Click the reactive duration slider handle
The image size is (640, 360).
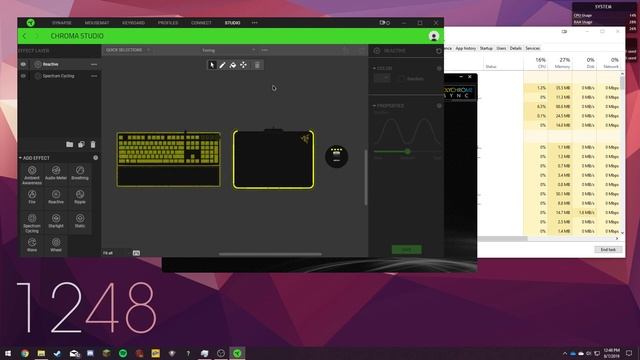coord(407,151)
